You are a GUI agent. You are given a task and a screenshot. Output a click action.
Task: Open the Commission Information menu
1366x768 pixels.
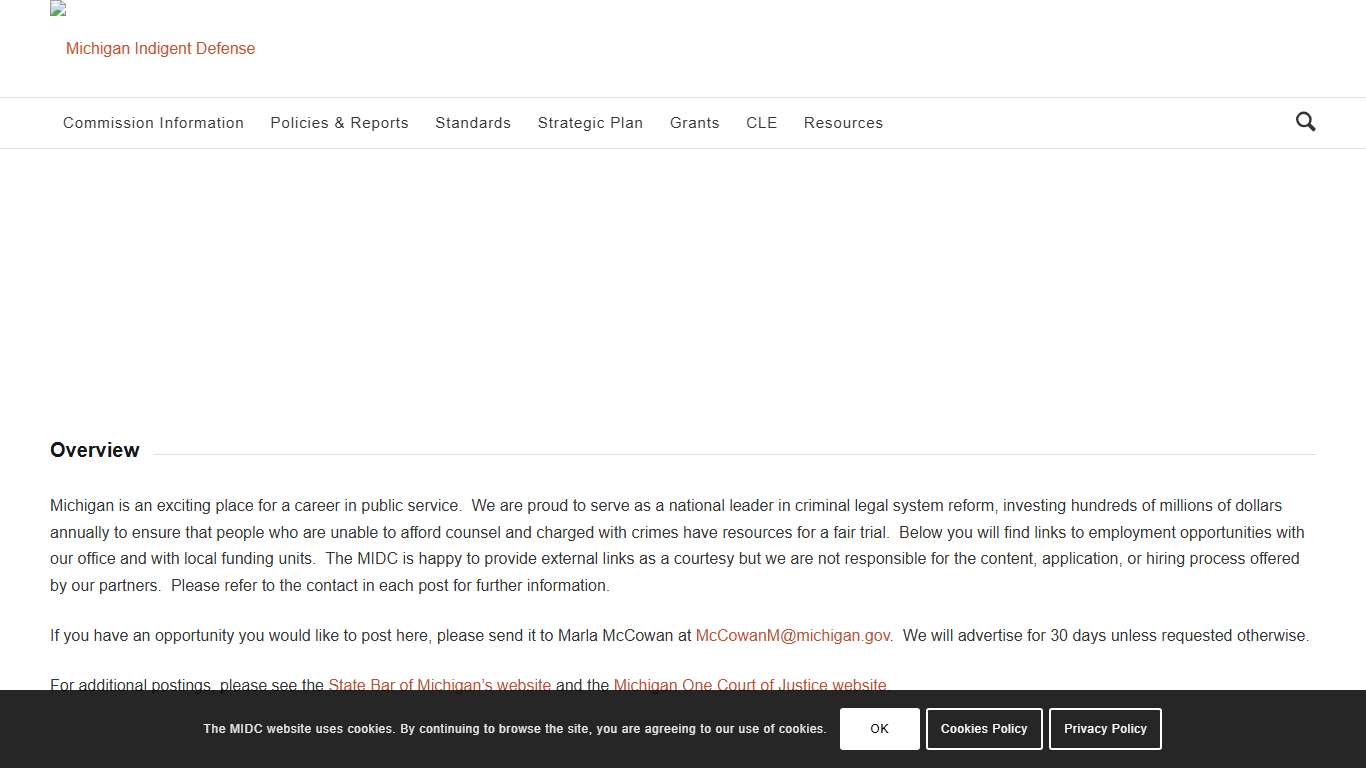click(153, 123)
